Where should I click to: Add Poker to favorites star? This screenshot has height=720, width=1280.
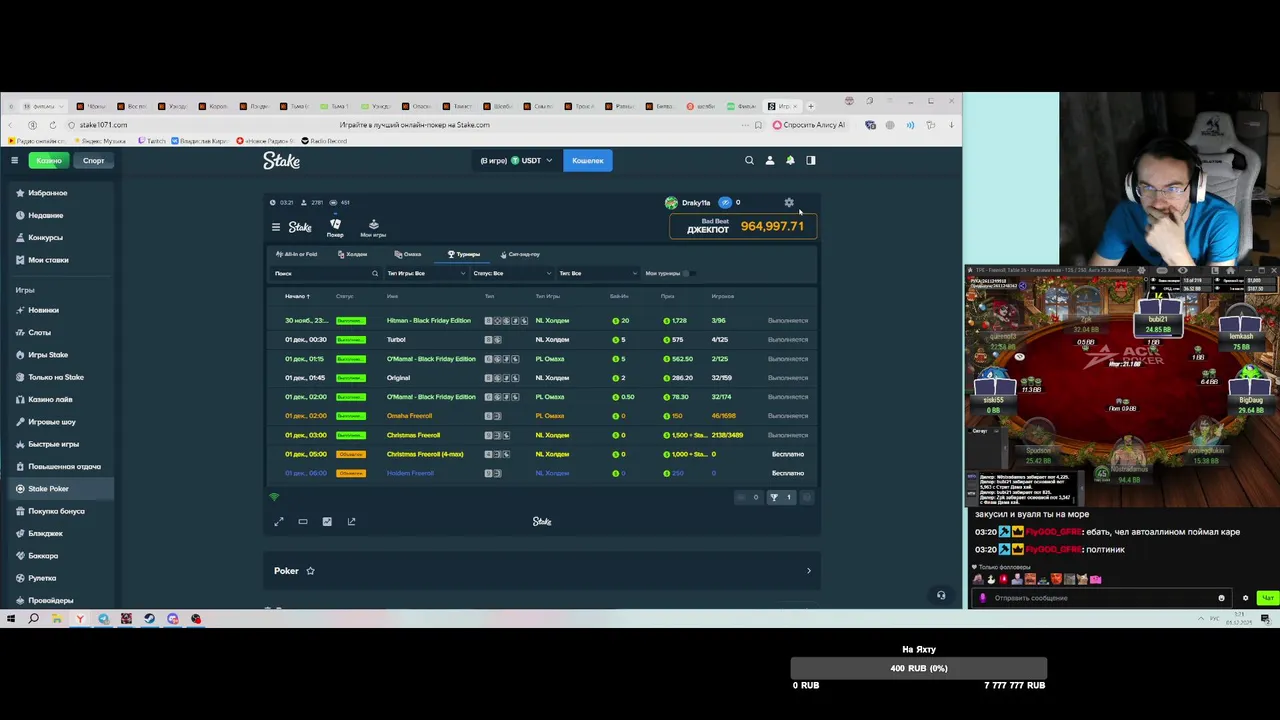click(310, 571)
